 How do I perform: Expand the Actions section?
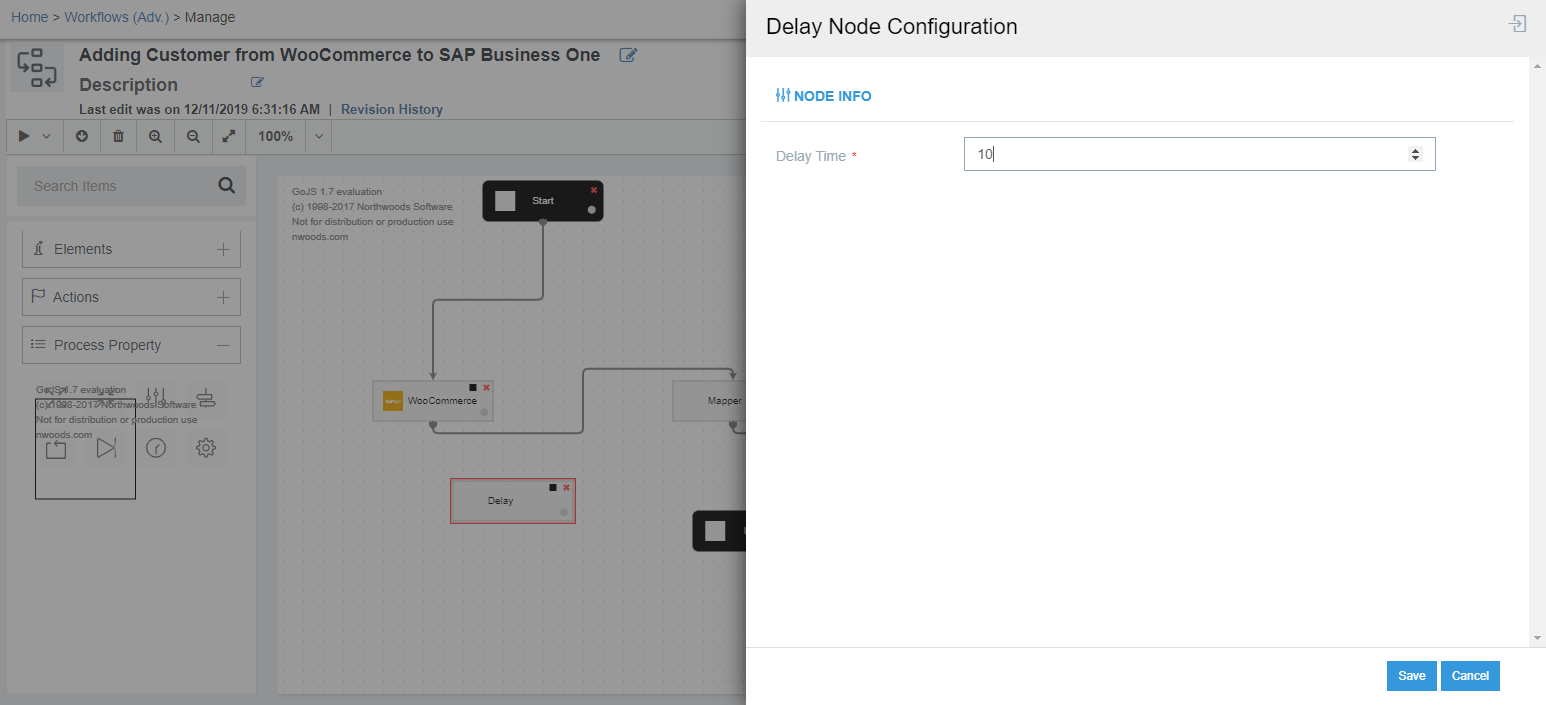point(223,297)
